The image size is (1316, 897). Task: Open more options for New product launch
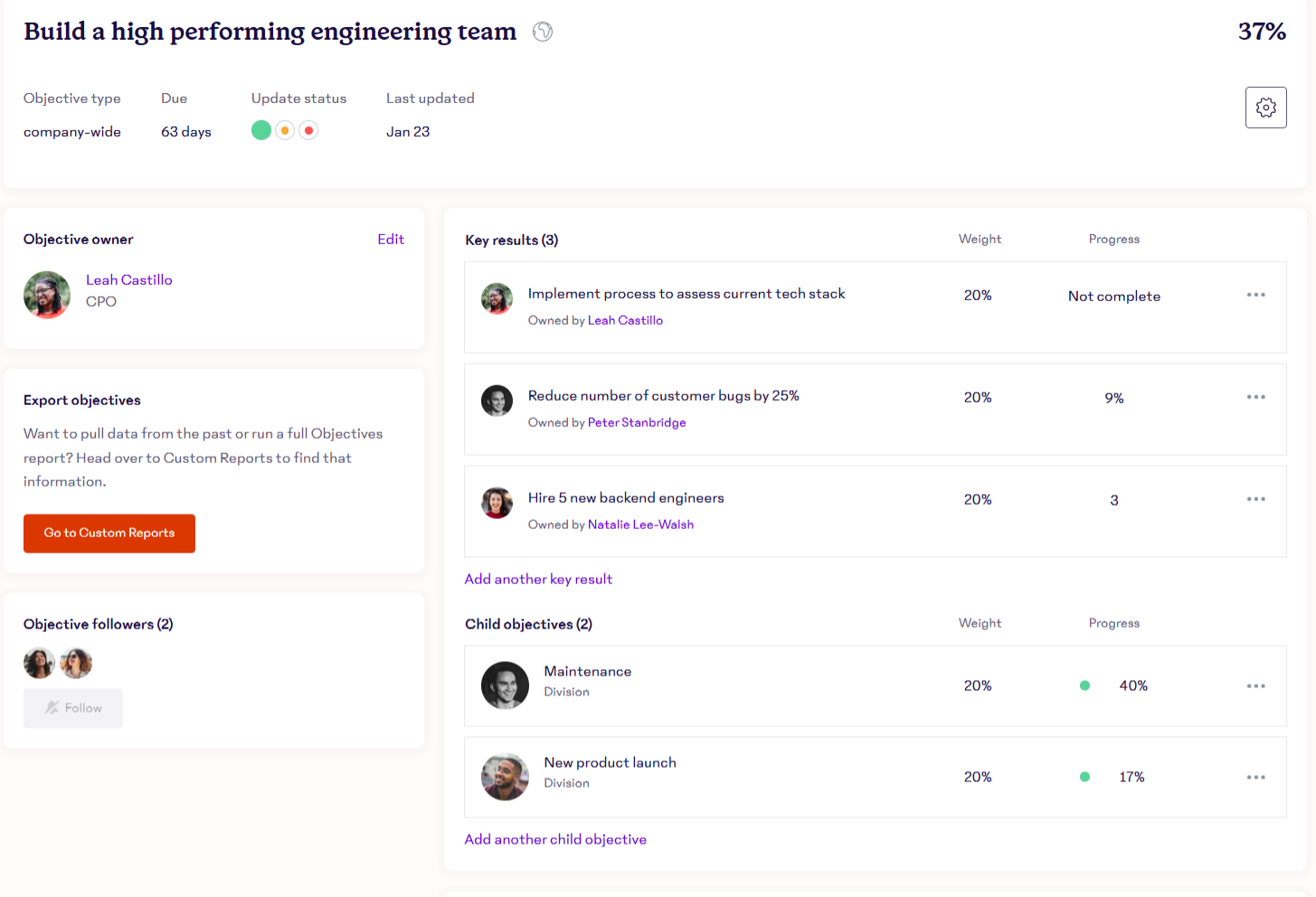(x=1255, y=778)
